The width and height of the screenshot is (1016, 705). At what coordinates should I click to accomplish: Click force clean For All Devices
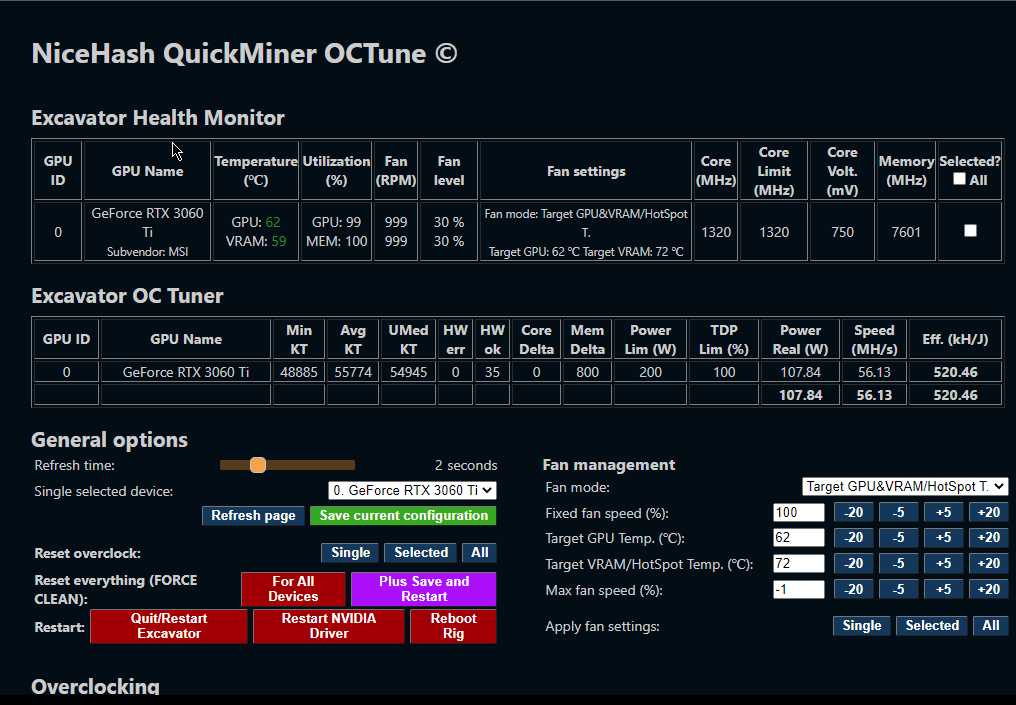click(x=294, y=588)
